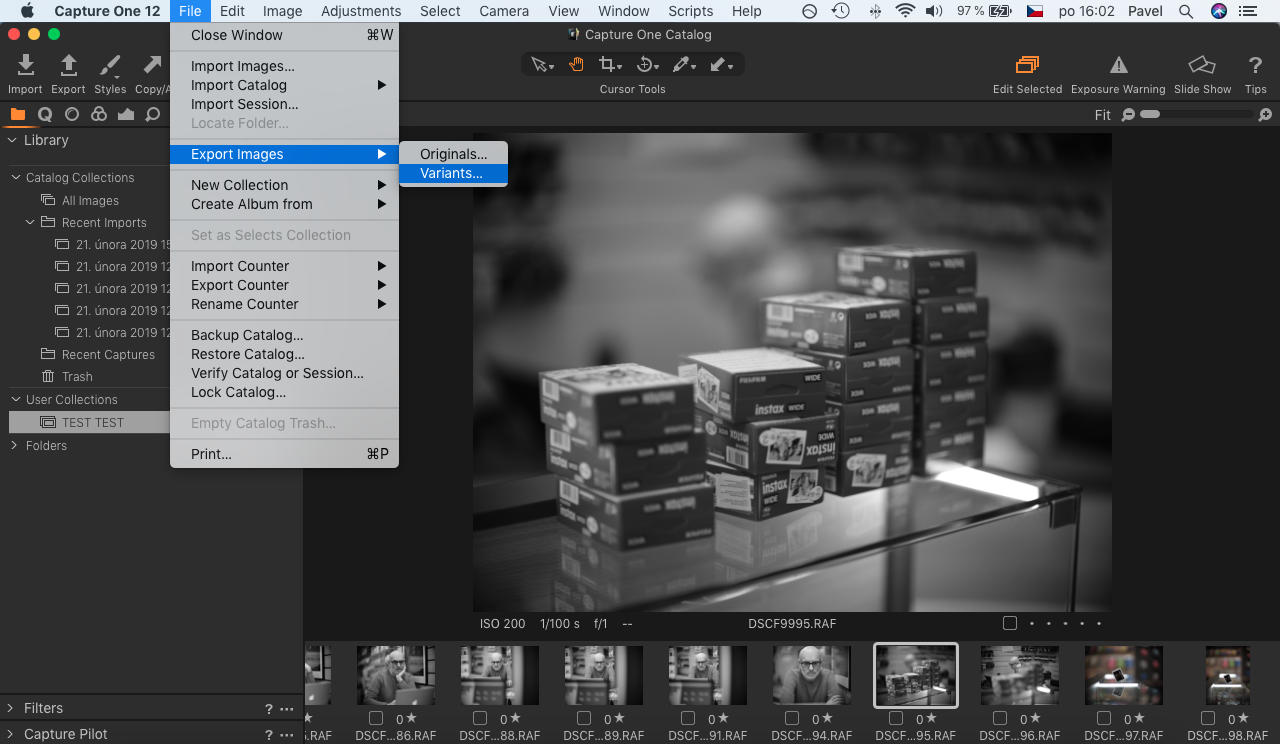Viewport: 1280px width, 744px height.
Task: Select the Rotation cursor tool
Action: [x=647, y=63]
